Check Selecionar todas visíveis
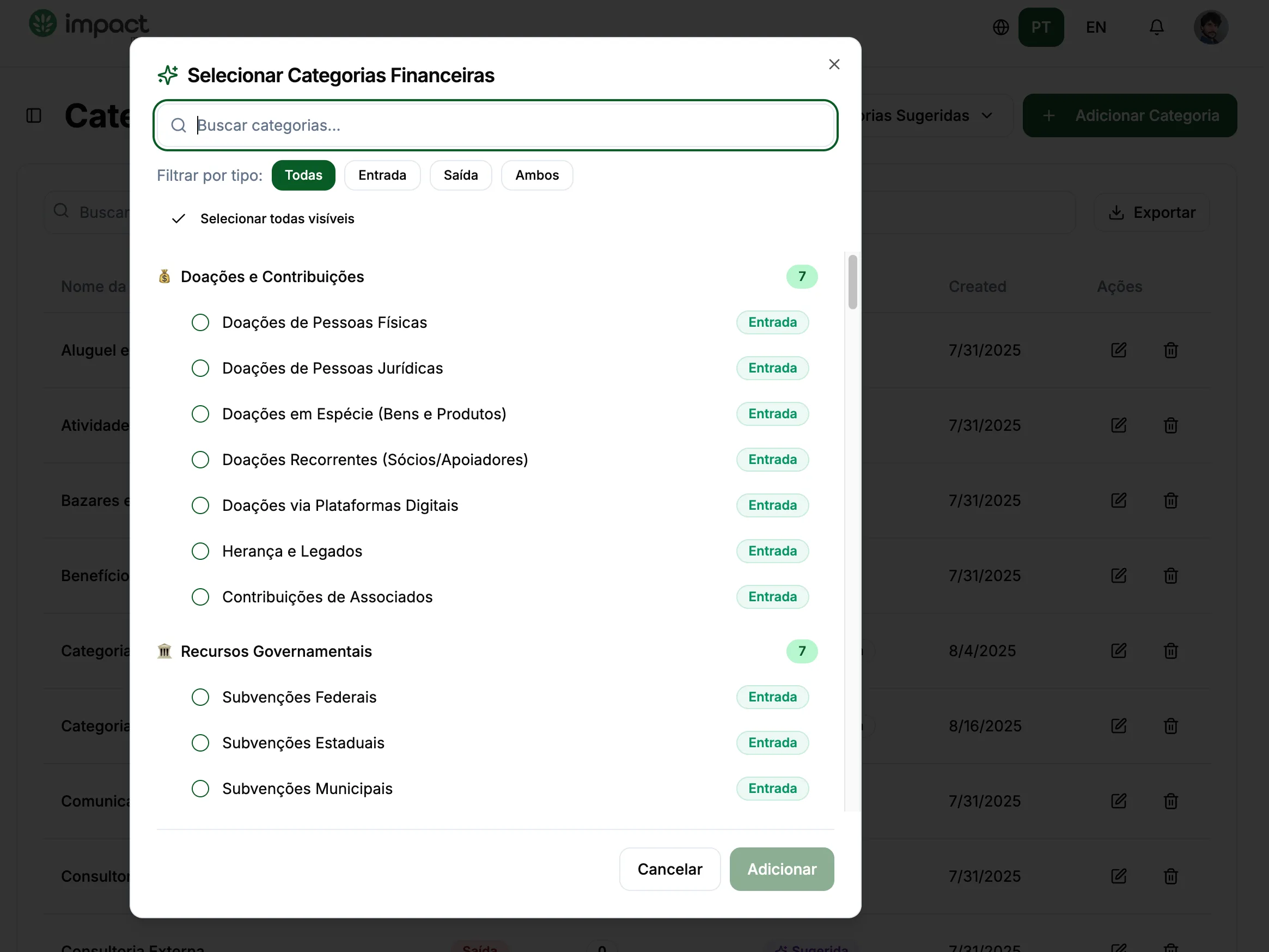This screenshot has height=952, width=1269. (263, 218)
